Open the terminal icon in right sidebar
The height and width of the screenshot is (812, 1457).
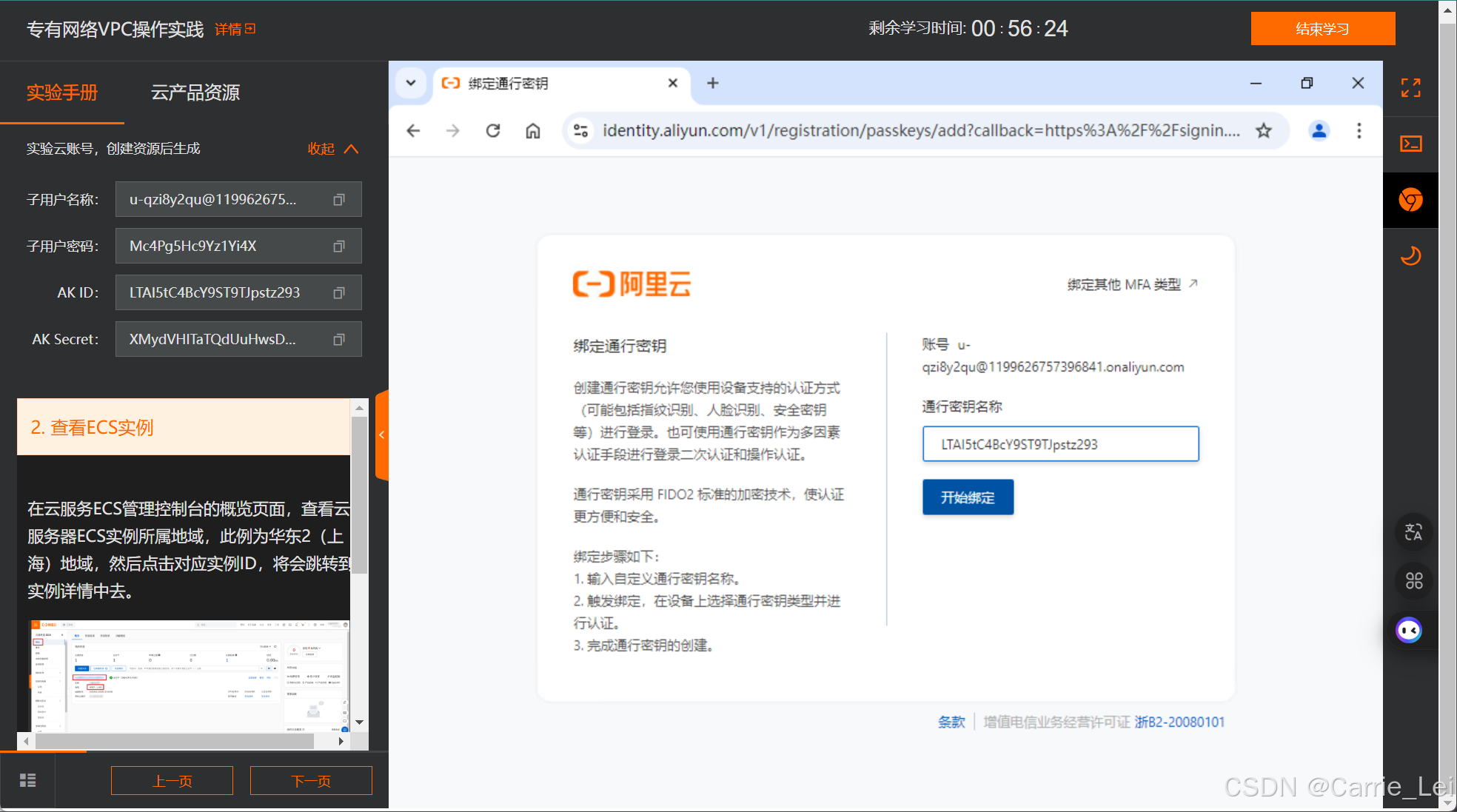click(x=1411, y=144)
